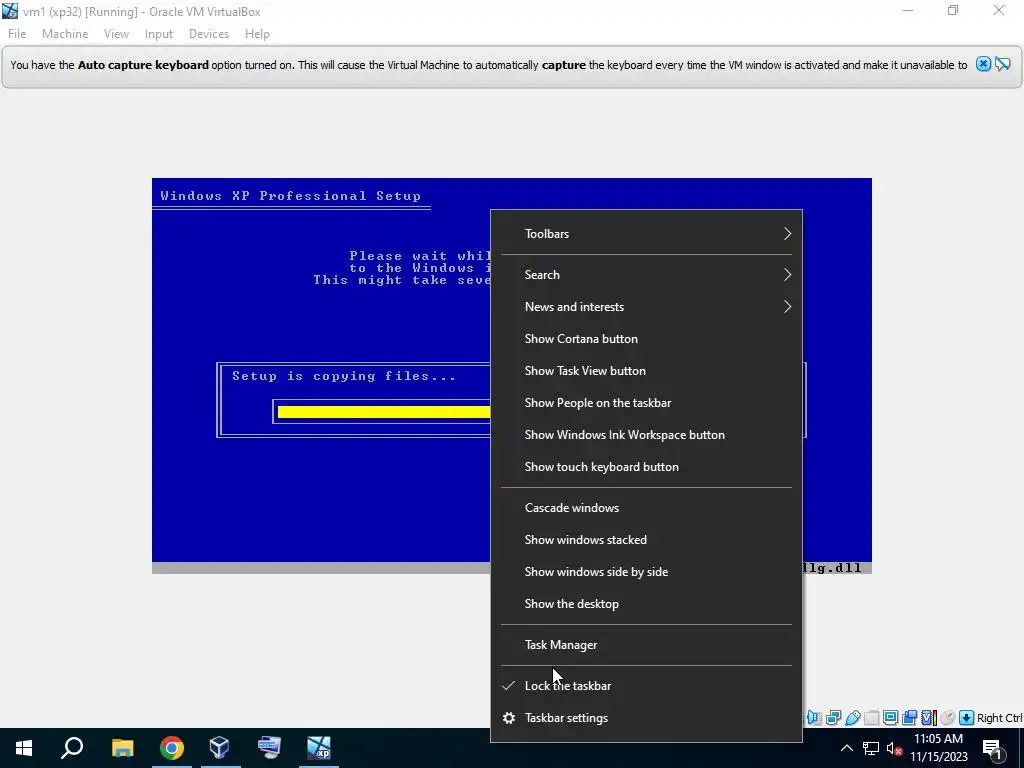
Task: Open VirtualBox Manager cube icon in taskbar
Action: pos(219,748)
